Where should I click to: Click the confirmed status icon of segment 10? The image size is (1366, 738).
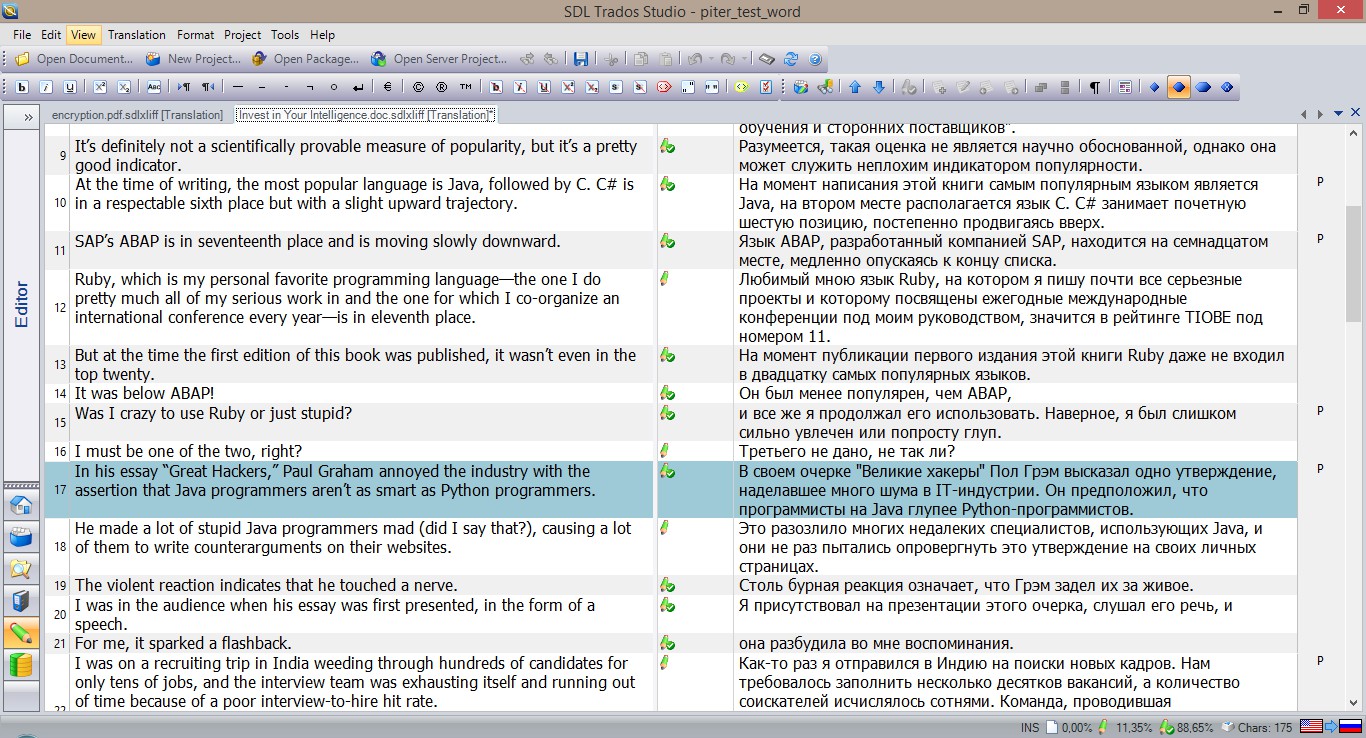point(666,185)
